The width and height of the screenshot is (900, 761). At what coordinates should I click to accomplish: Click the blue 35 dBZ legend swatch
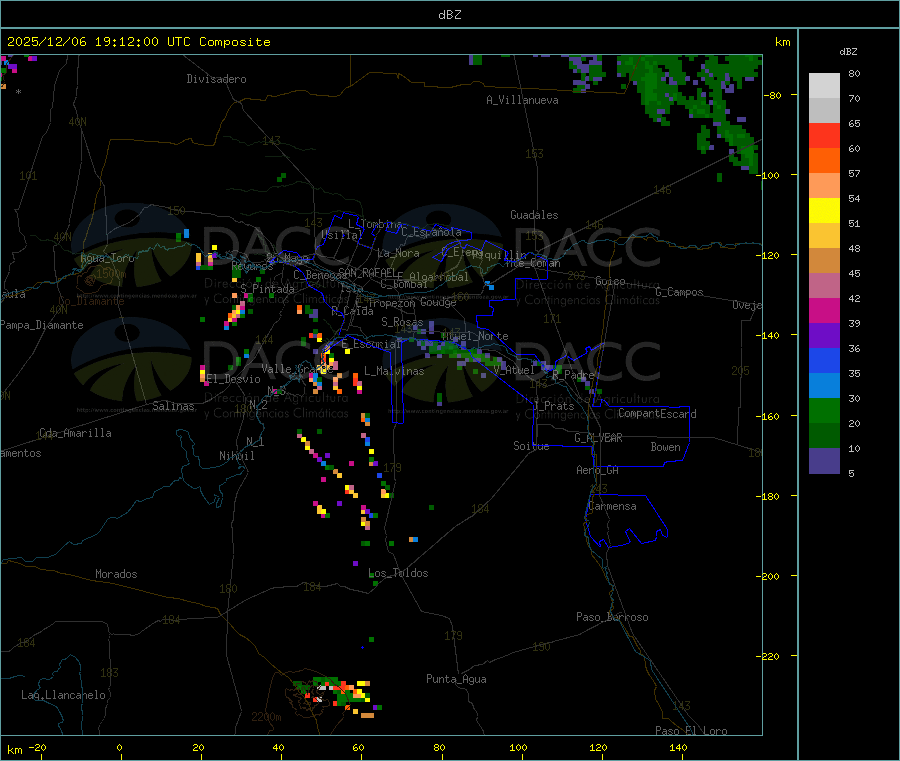pyautogui.click(x=824, y=360)
